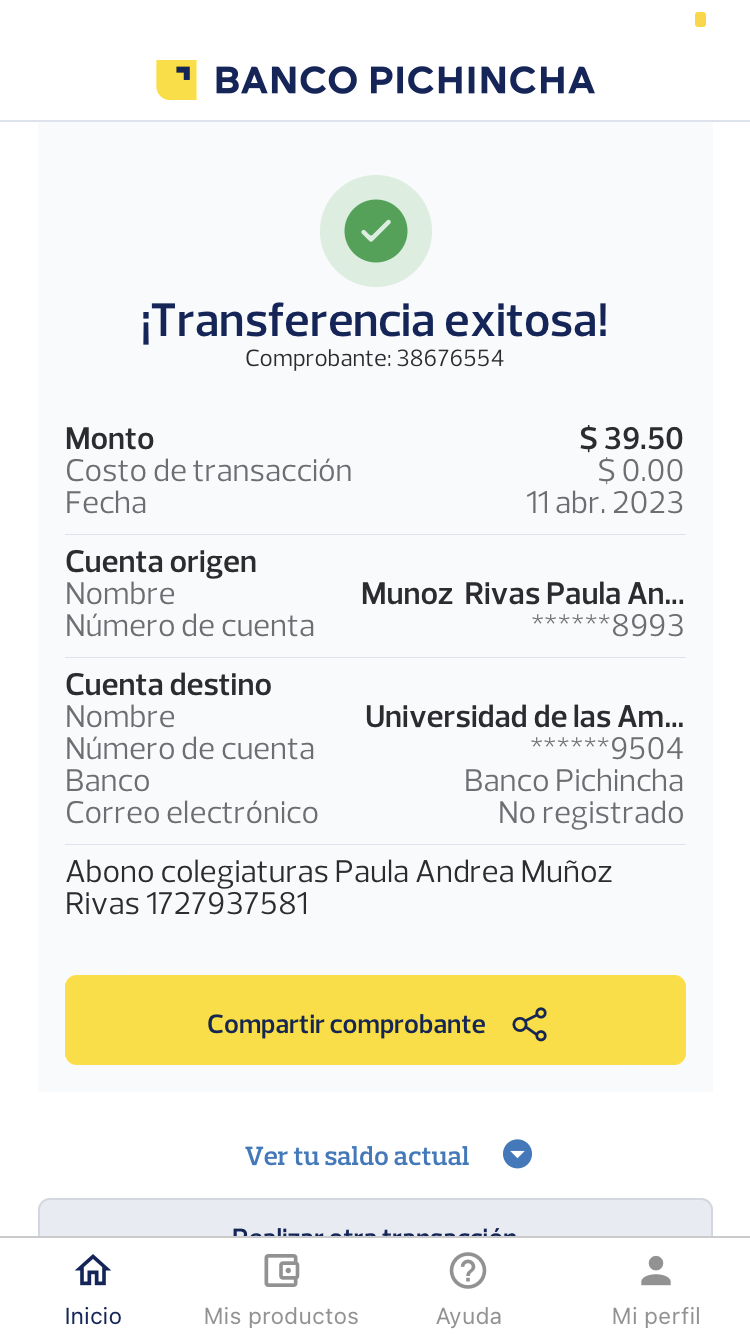
Task: Tap the Ayuda question mark icon
Action: click(x=468, y=1271)
